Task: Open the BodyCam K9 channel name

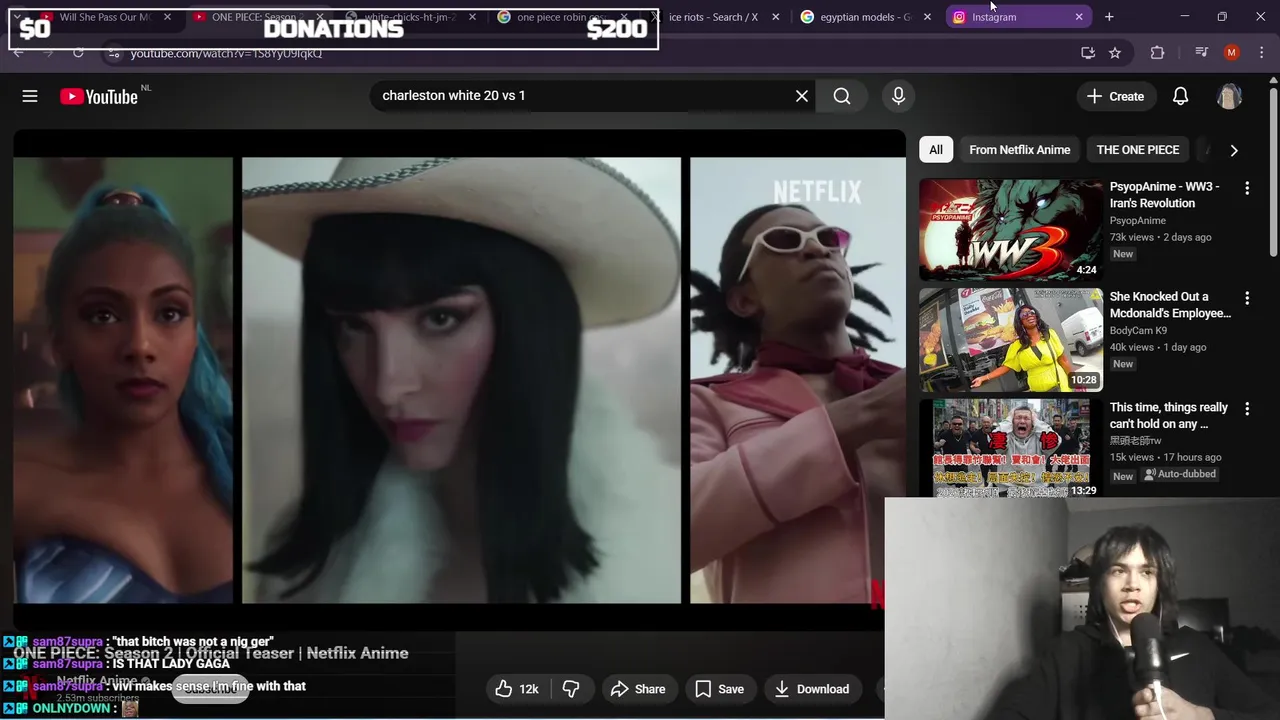Action: pyautogui.click(x=1138, y=331)
